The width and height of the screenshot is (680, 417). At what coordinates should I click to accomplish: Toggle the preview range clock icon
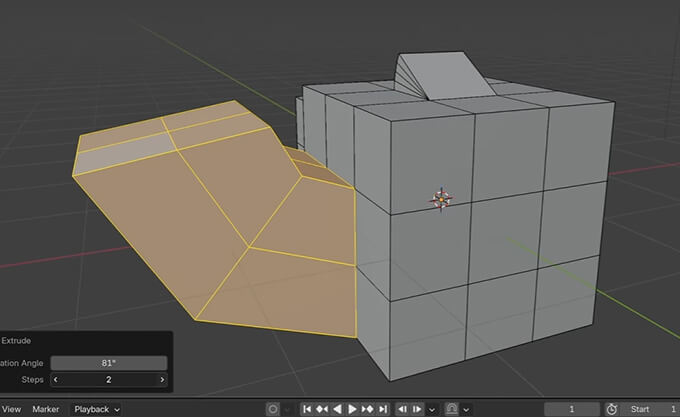tap(611, 409)
